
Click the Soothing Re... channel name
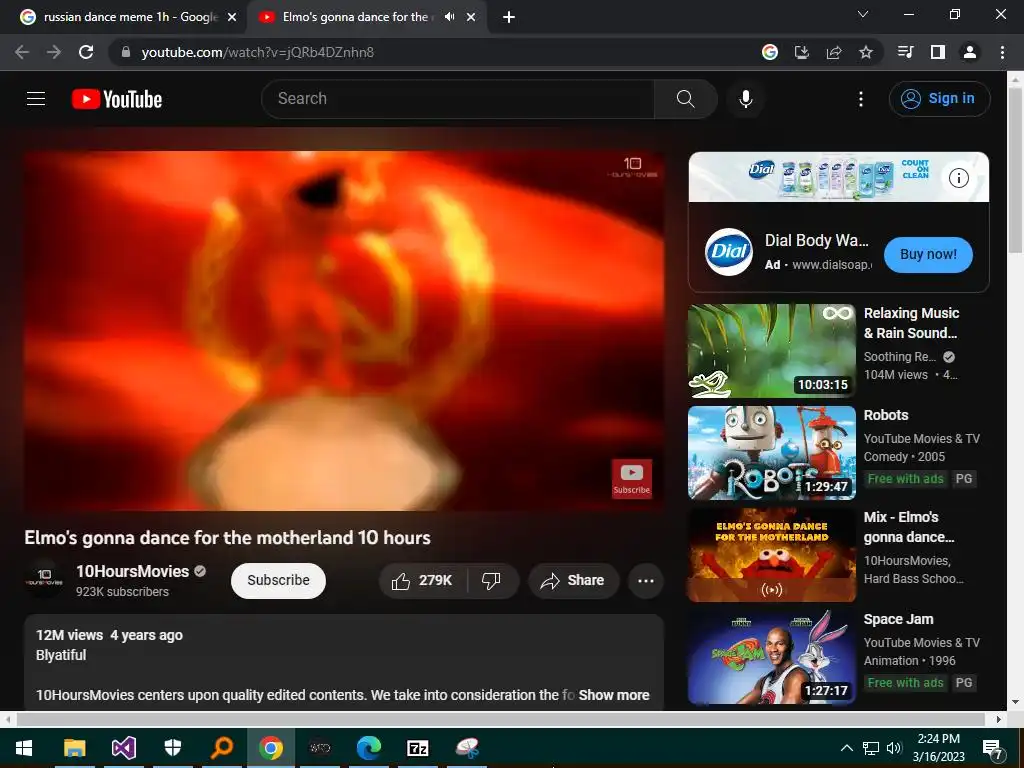click(x=899, y=357)
